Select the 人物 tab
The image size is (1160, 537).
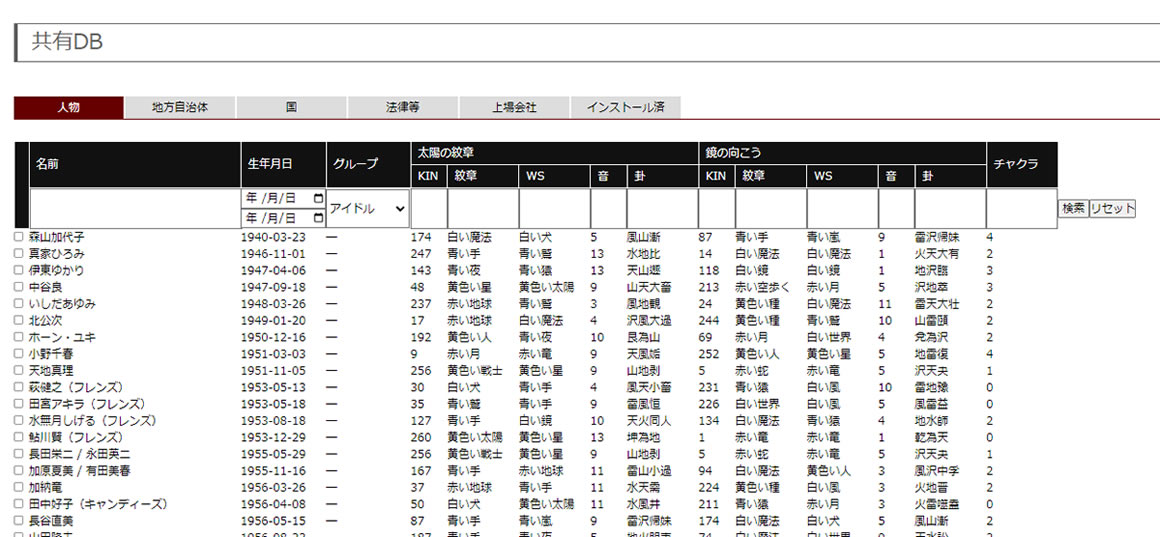[x=68, y=107]
